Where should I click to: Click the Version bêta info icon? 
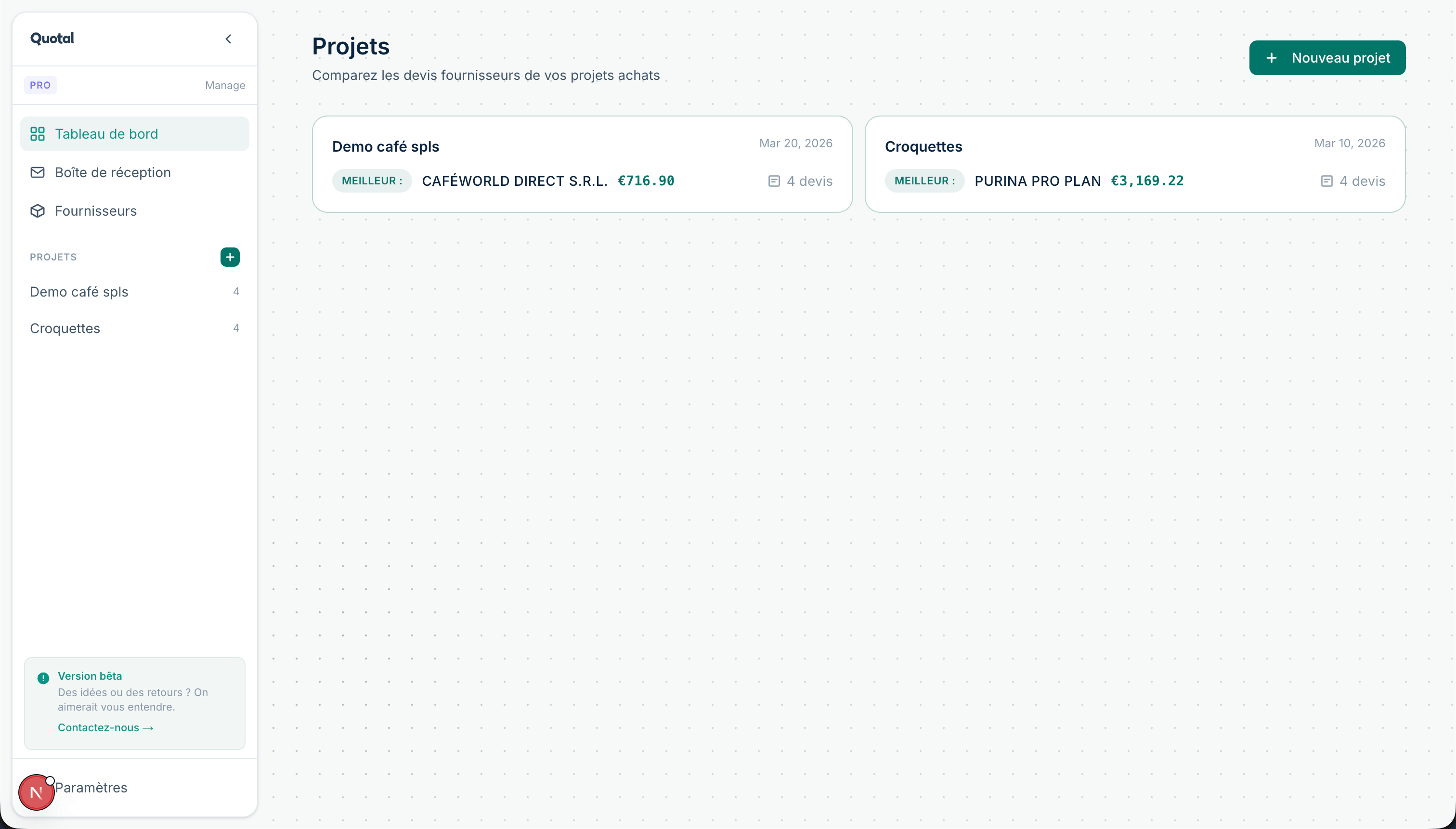coord(43,678)
